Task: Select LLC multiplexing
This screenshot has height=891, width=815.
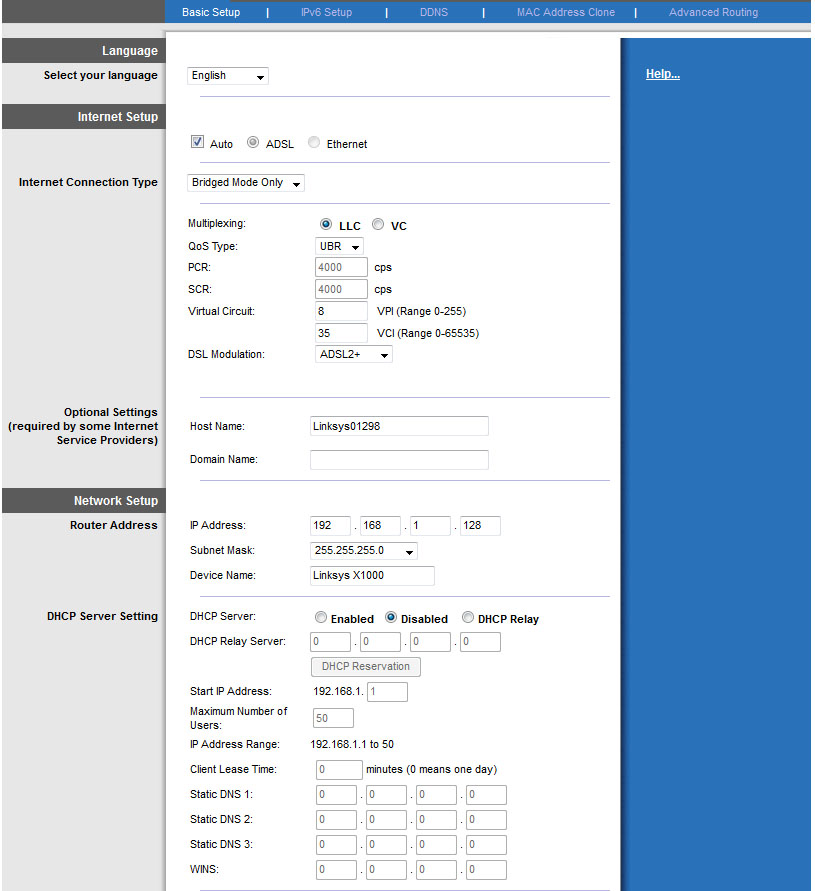Action: pyautogui.click(x=326, y=224)
